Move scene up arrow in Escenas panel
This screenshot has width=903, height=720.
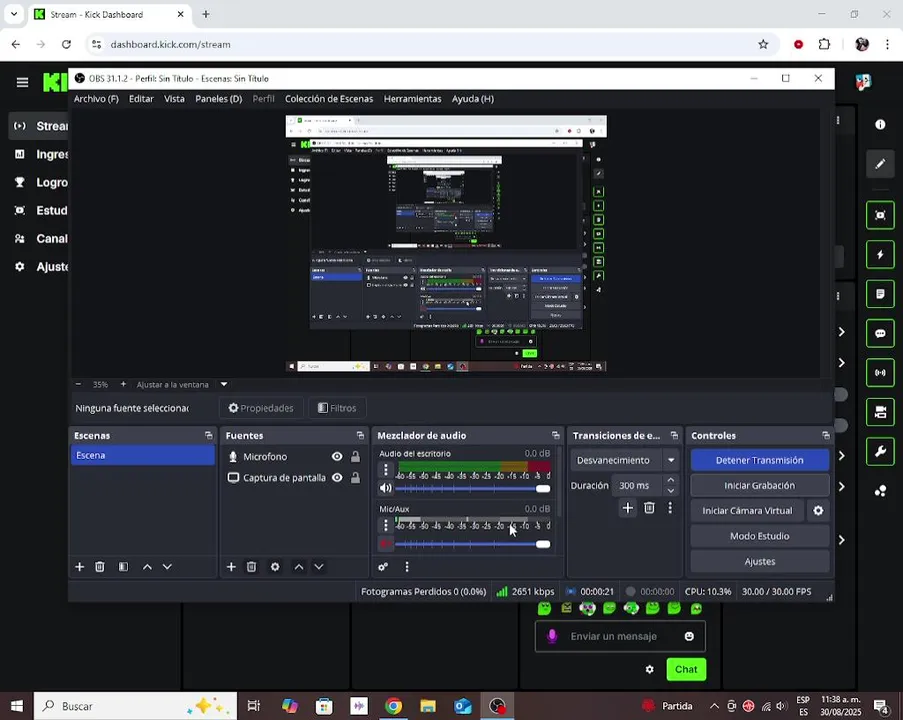click(x=147, y=567)
